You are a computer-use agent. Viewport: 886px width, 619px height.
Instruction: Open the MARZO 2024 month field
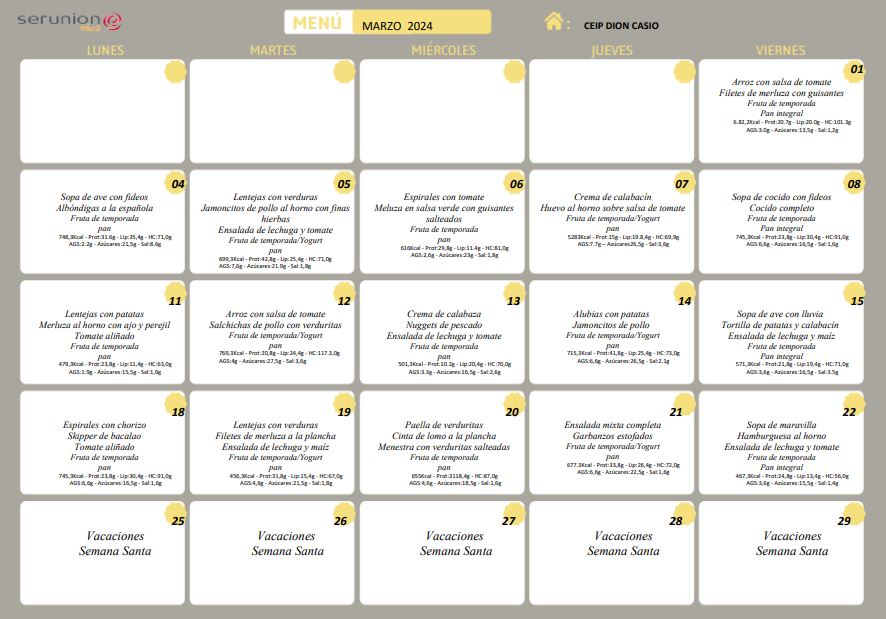point(420,23)
